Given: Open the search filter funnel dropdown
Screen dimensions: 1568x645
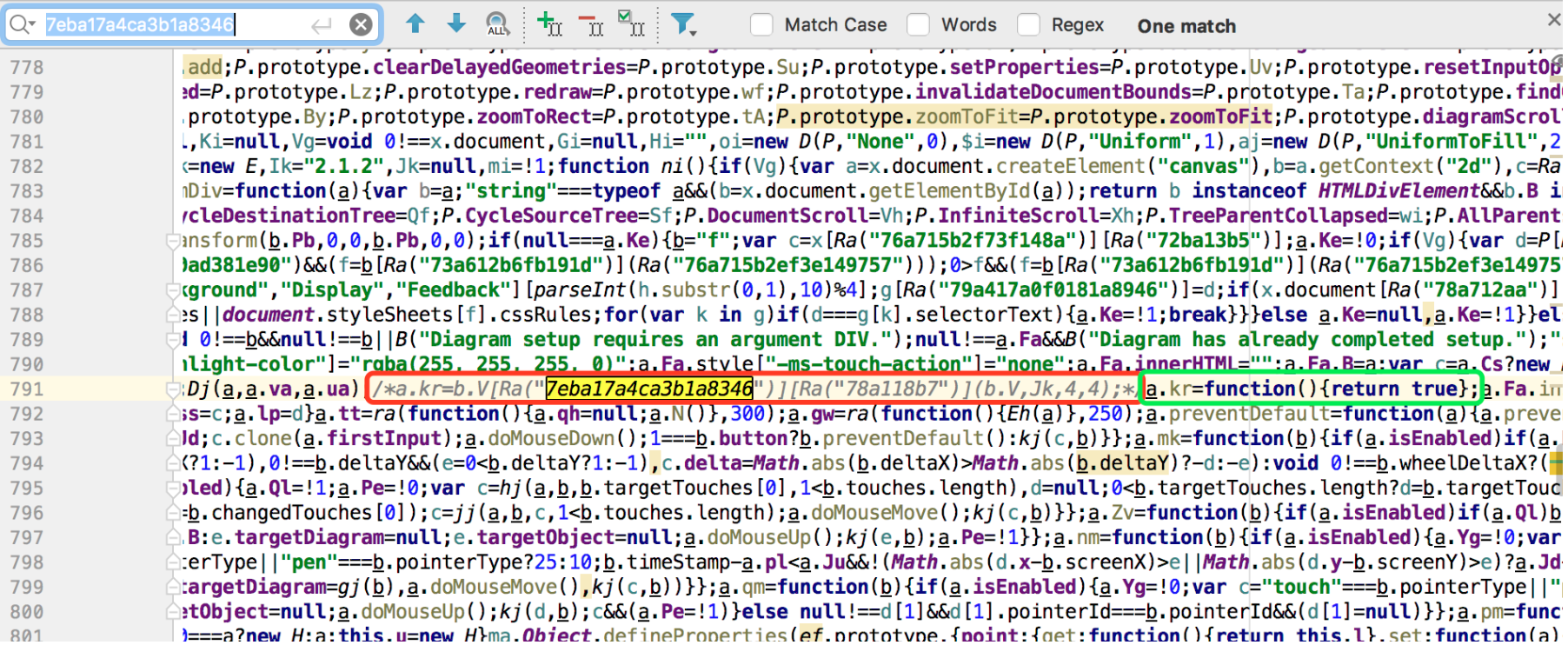Looking at the screenshot, I should coord(684,24).
